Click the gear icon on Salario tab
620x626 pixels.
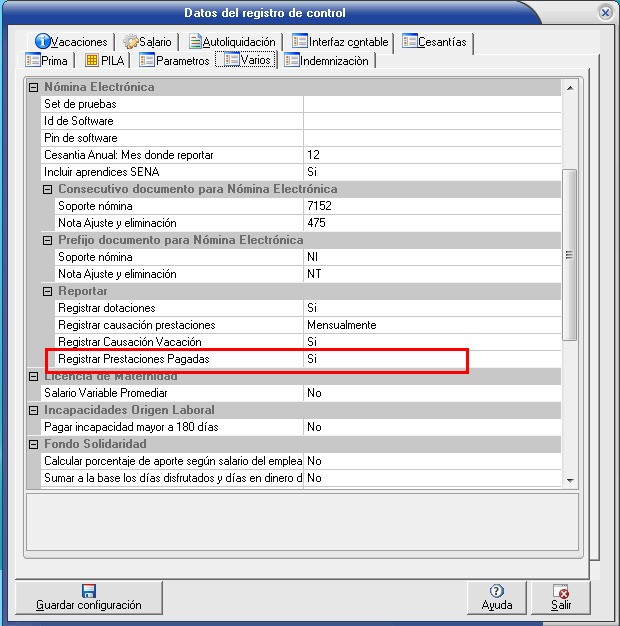[131, 42]
